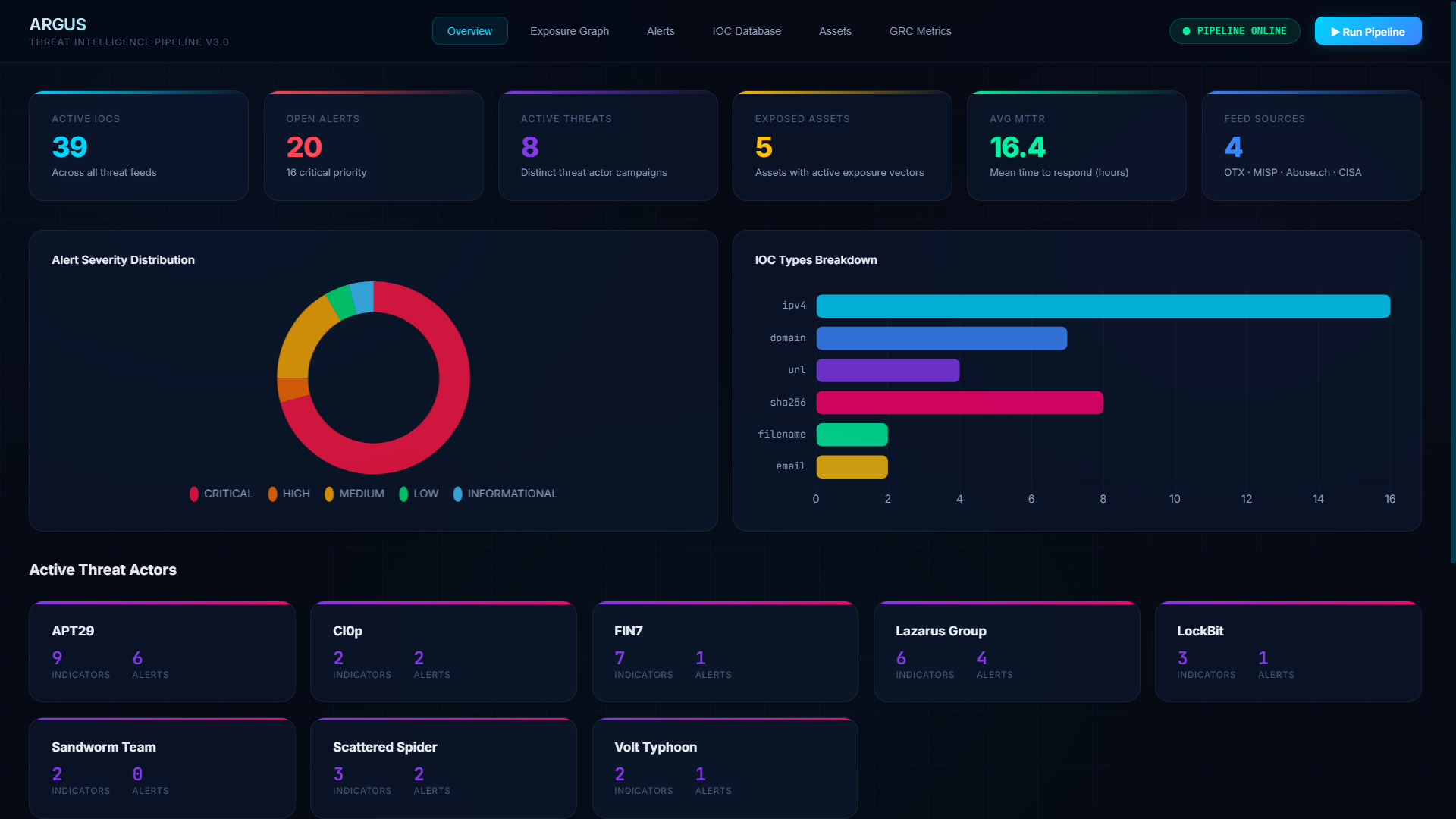Click the Pipeline Online status badge

[1235, 31]
